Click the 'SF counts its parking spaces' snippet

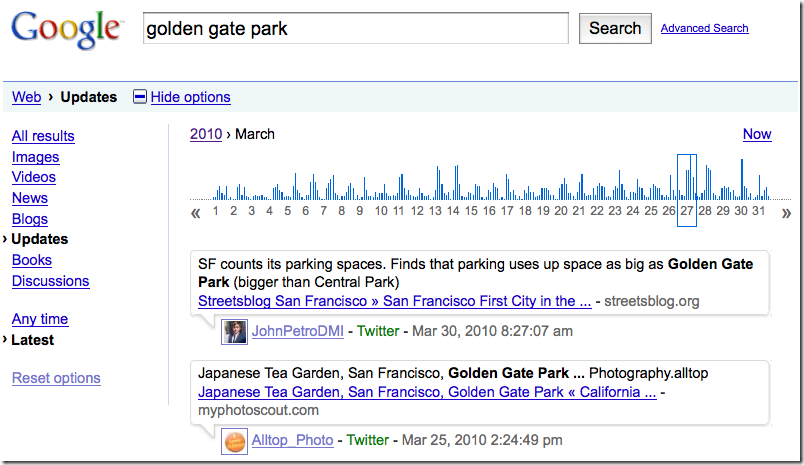coord(475,273)
